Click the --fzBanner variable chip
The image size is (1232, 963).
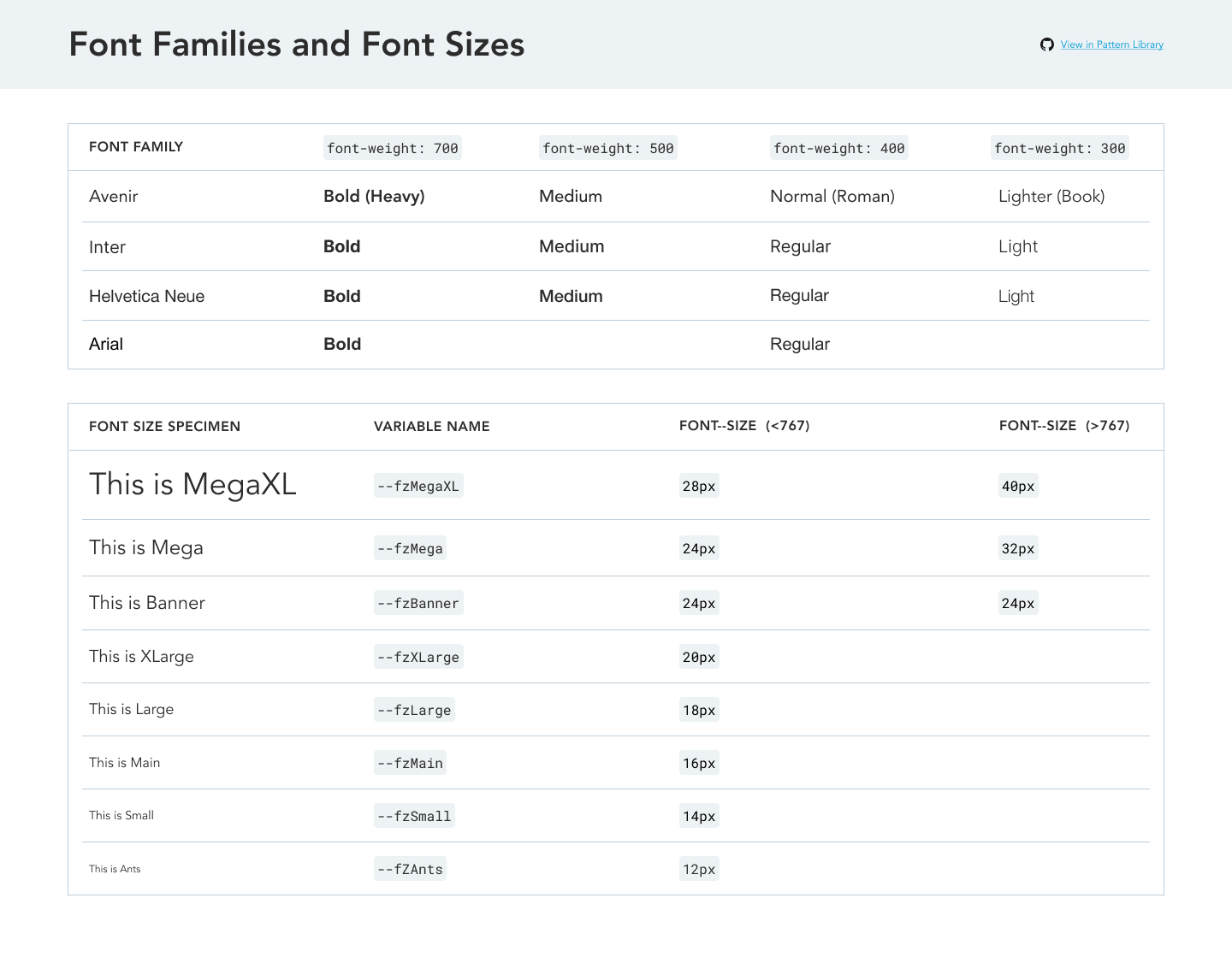coord(418,604)
